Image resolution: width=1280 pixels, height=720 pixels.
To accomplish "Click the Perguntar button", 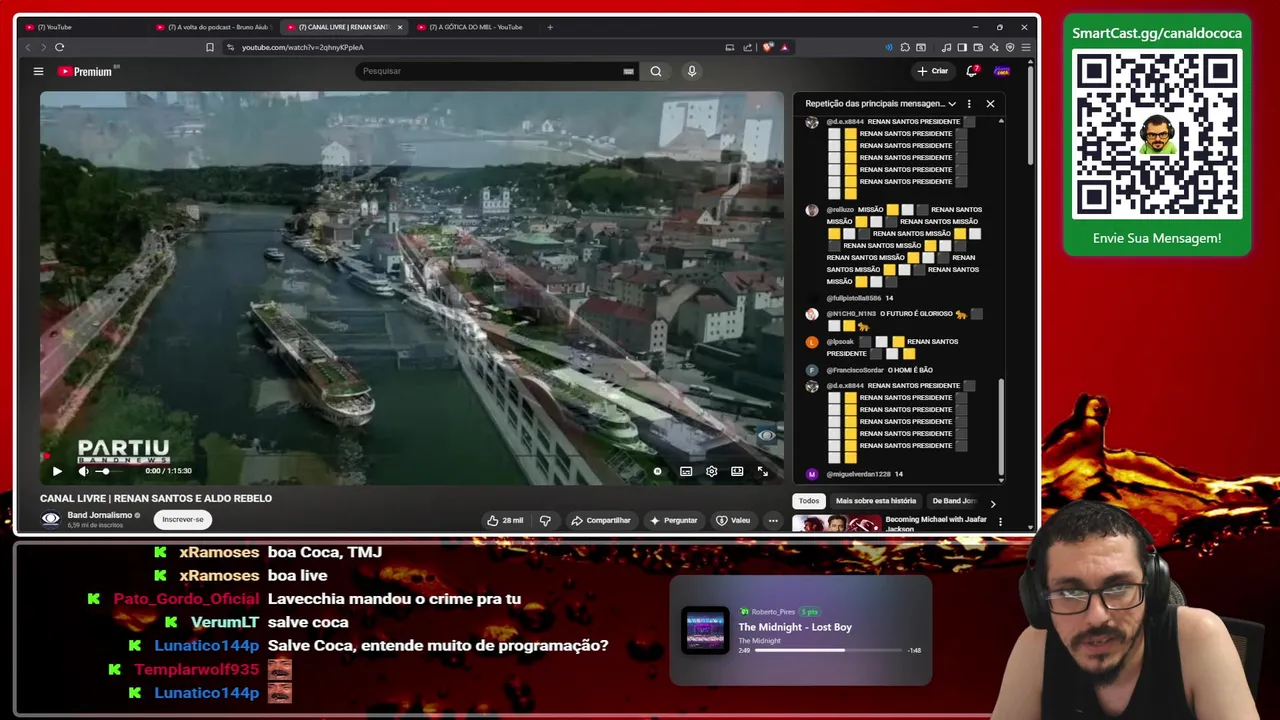I will tap(673, 520).
